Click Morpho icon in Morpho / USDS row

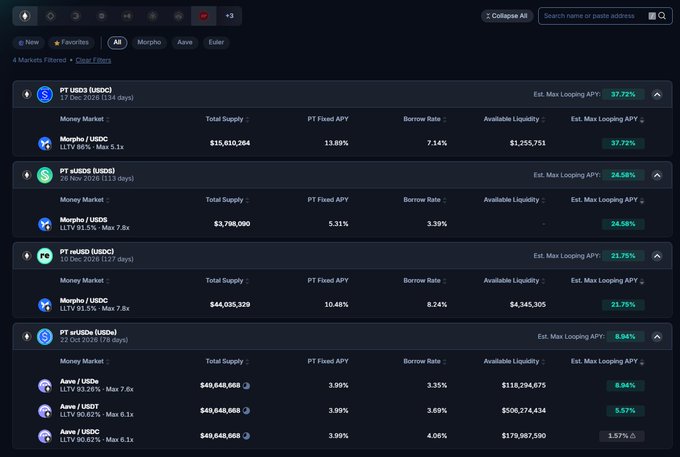click(45, 224)
